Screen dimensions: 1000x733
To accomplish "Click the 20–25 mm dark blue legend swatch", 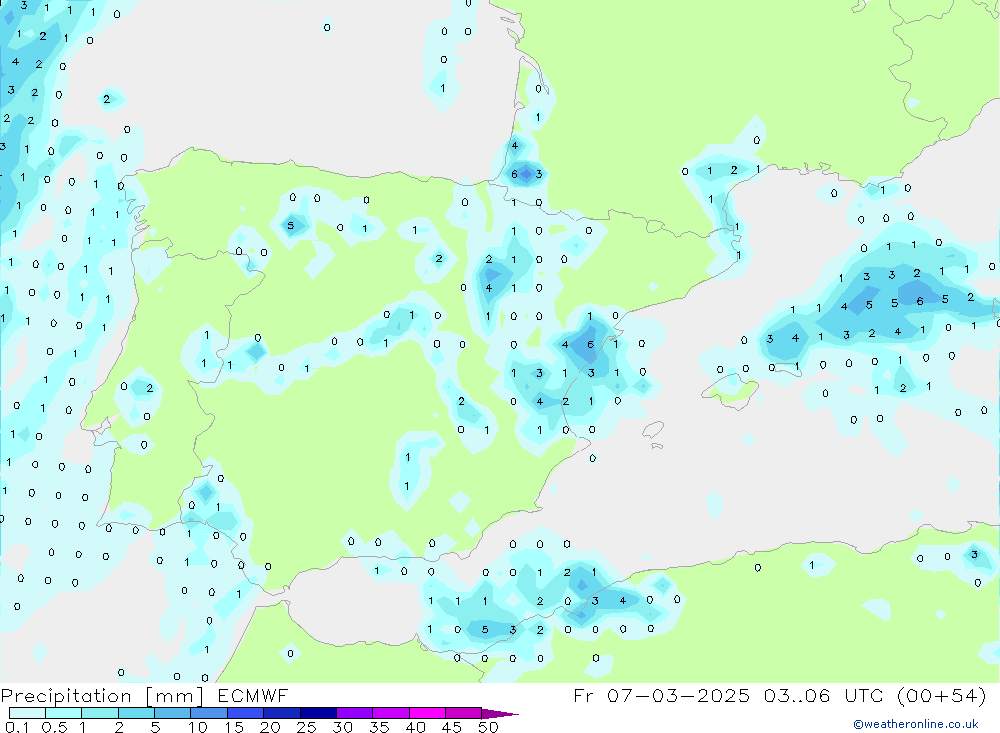I will (282, 713).
